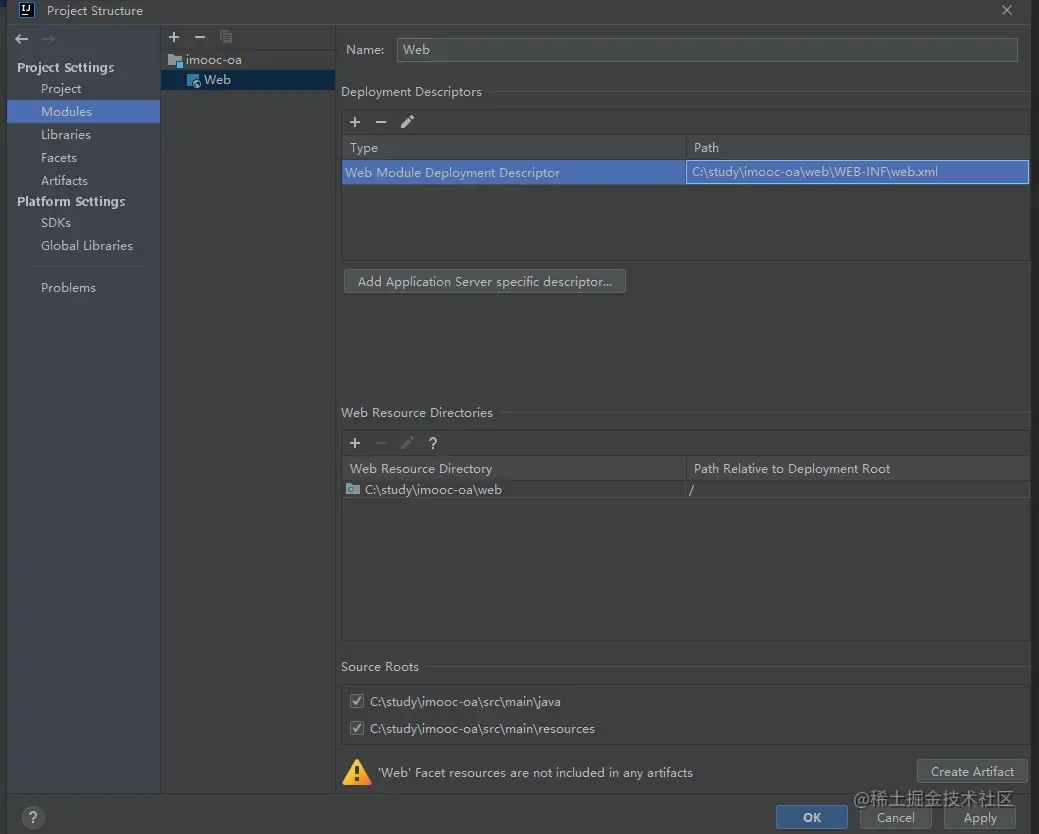1039x834 pixels.
Task: Click Add Application Server specific descriptor button
Action: pos(484,282)
